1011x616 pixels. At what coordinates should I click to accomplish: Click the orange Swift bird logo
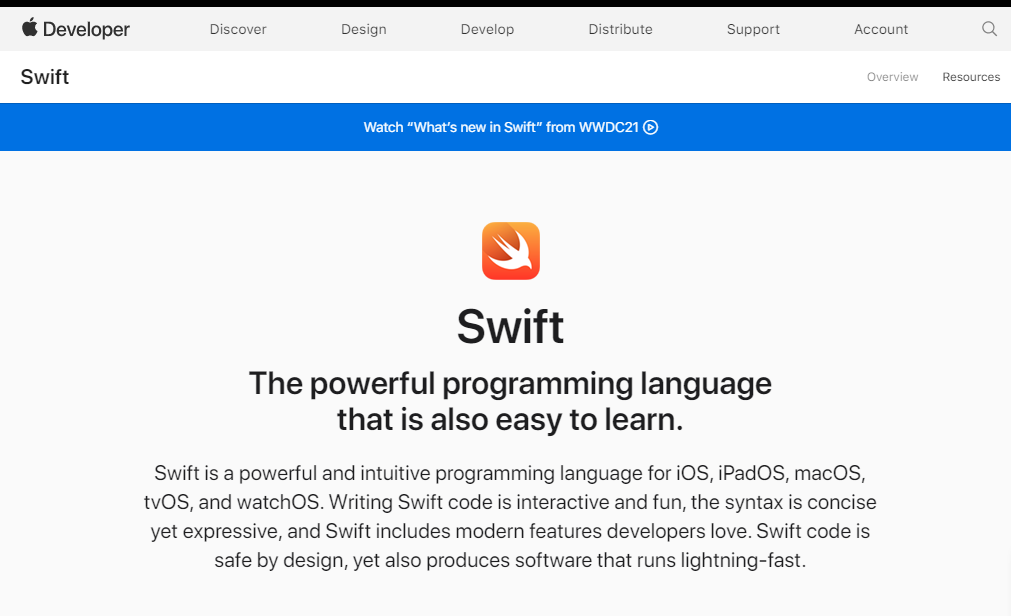[x=510, y=251]
